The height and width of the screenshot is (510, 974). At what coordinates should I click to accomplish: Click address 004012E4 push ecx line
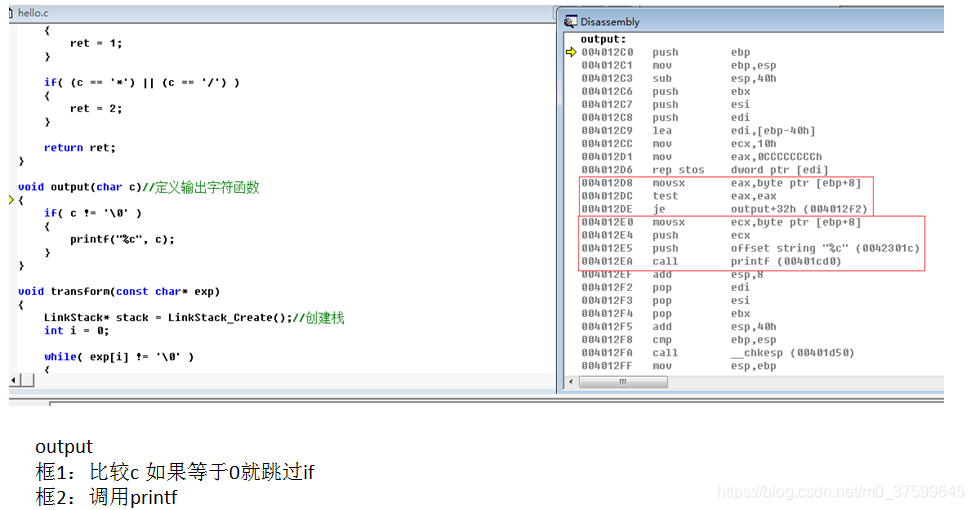(x=666, y=235)
